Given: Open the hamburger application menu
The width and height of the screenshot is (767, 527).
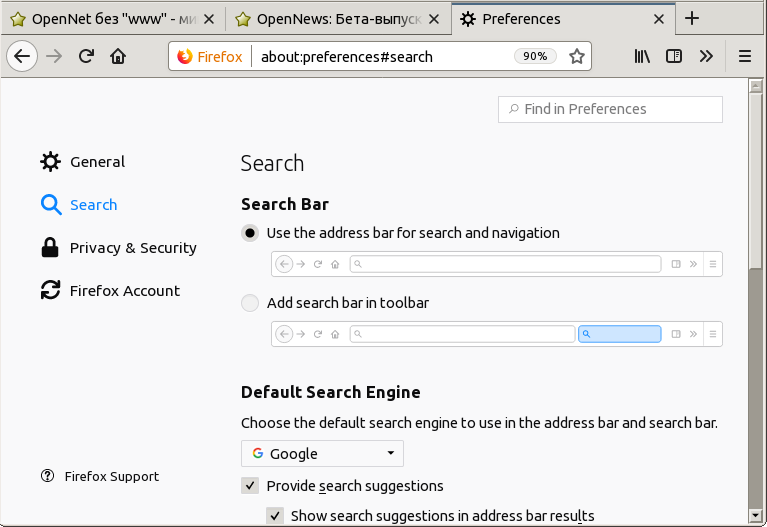Looking at the screenshot, I should [x=745, y=57].
